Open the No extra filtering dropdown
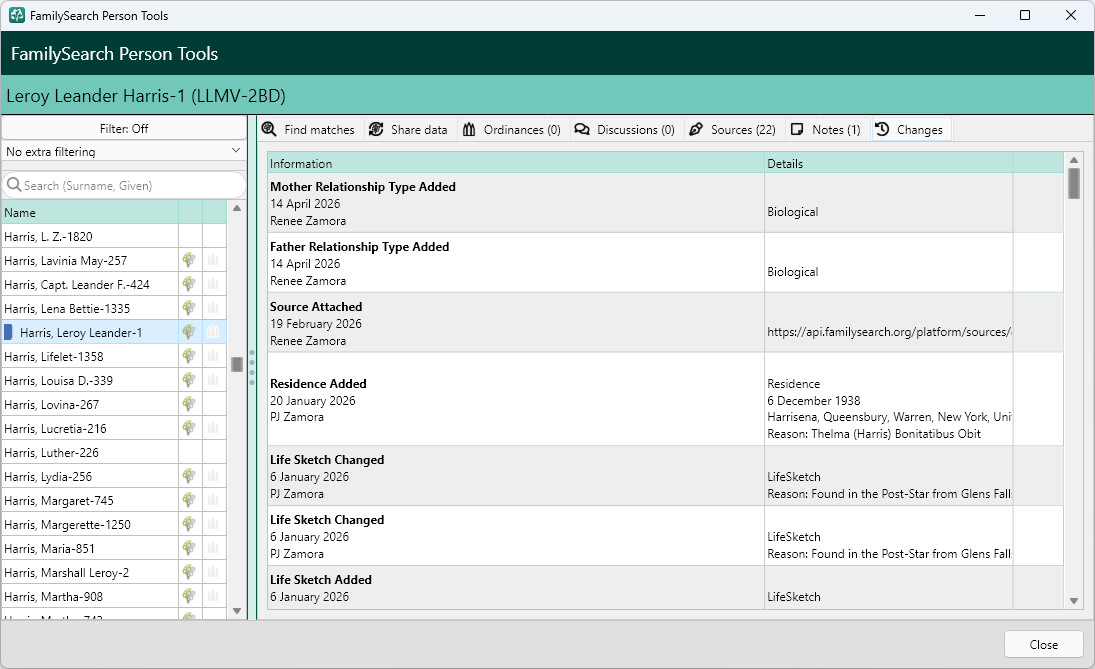 coord(124,152)
